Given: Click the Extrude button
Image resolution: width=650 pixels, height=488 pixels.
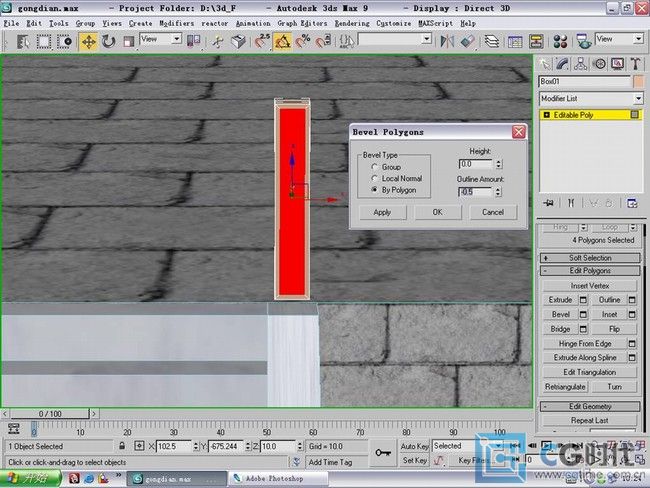Looking at the screenshot, I should (x=560, y=300).
